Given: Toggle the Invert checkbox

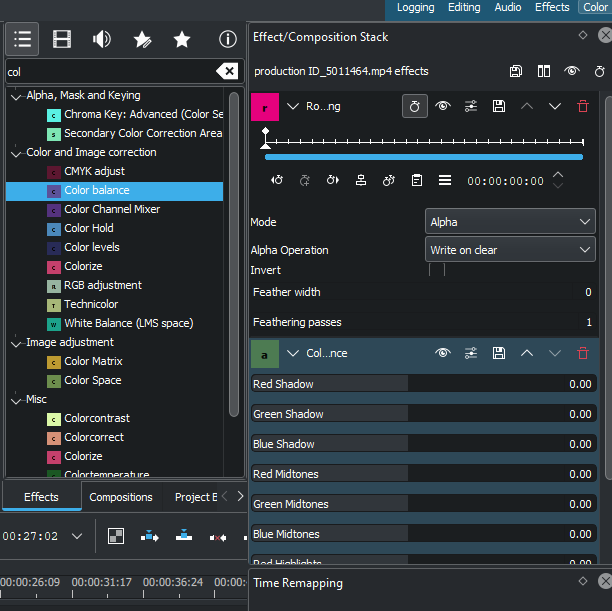Looking at the screenshot, I should [436, 270].
